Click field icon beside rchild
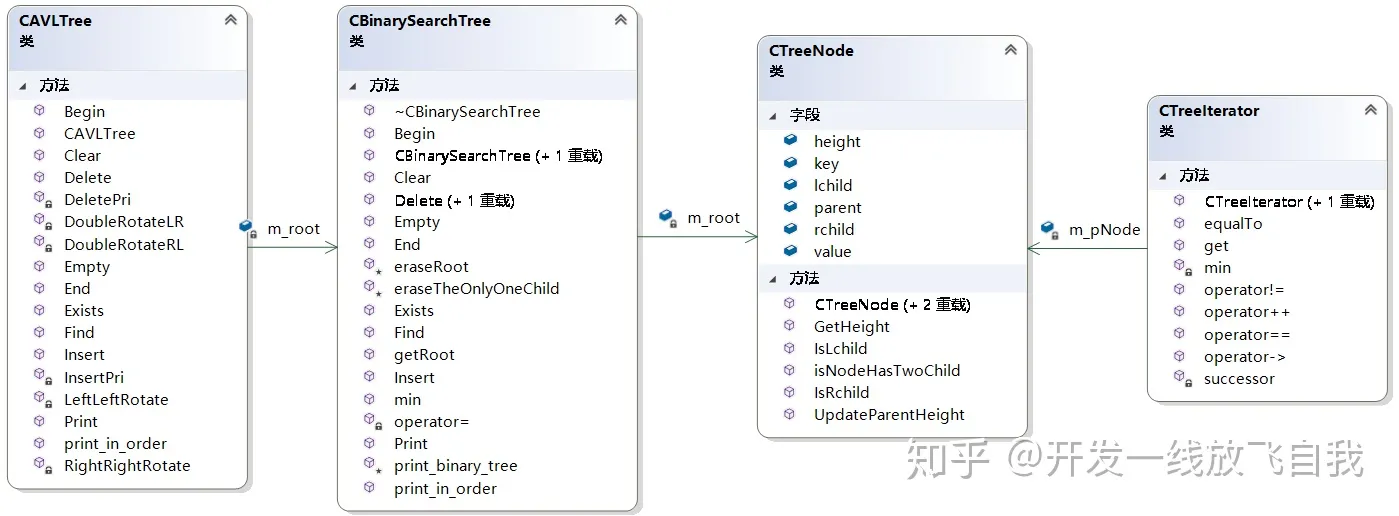 [790, 229]
